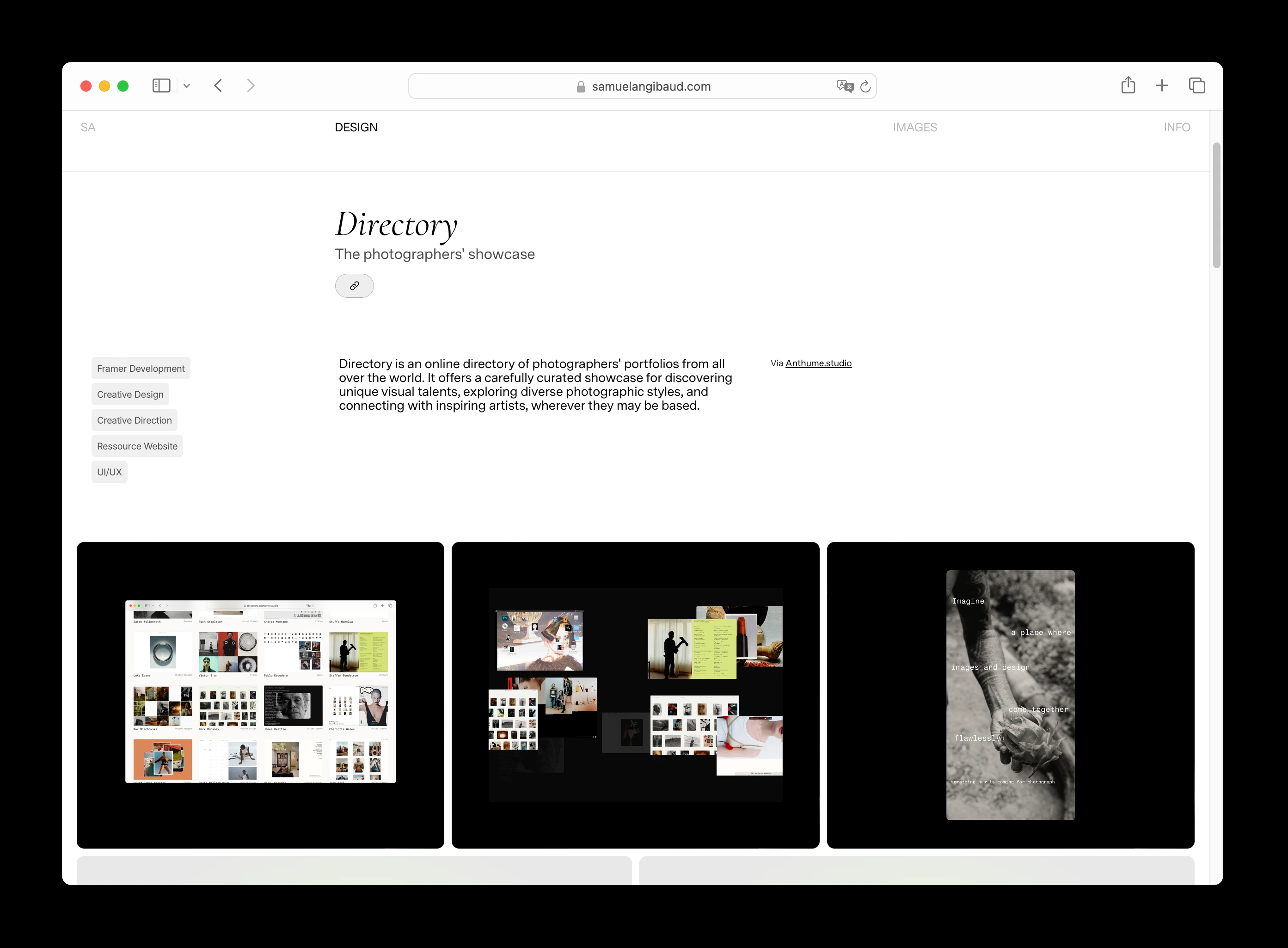Toggle the UI/UX tag filter

(109, 471)
